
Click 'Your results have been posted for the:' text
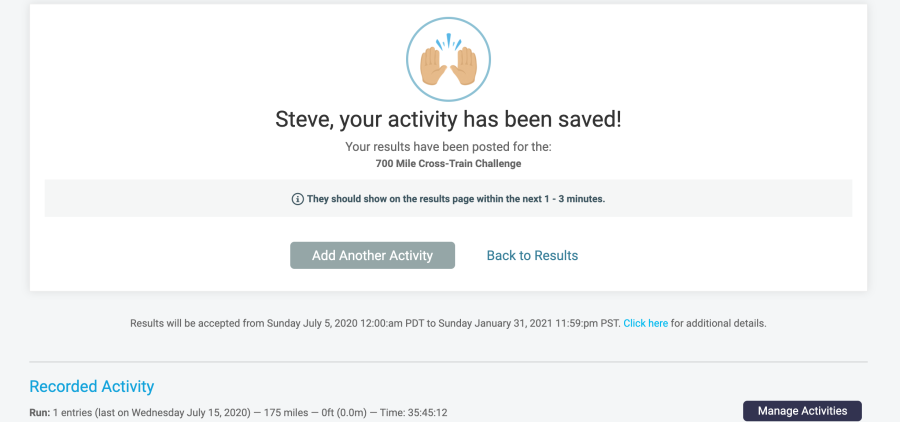tap(448, 146)
